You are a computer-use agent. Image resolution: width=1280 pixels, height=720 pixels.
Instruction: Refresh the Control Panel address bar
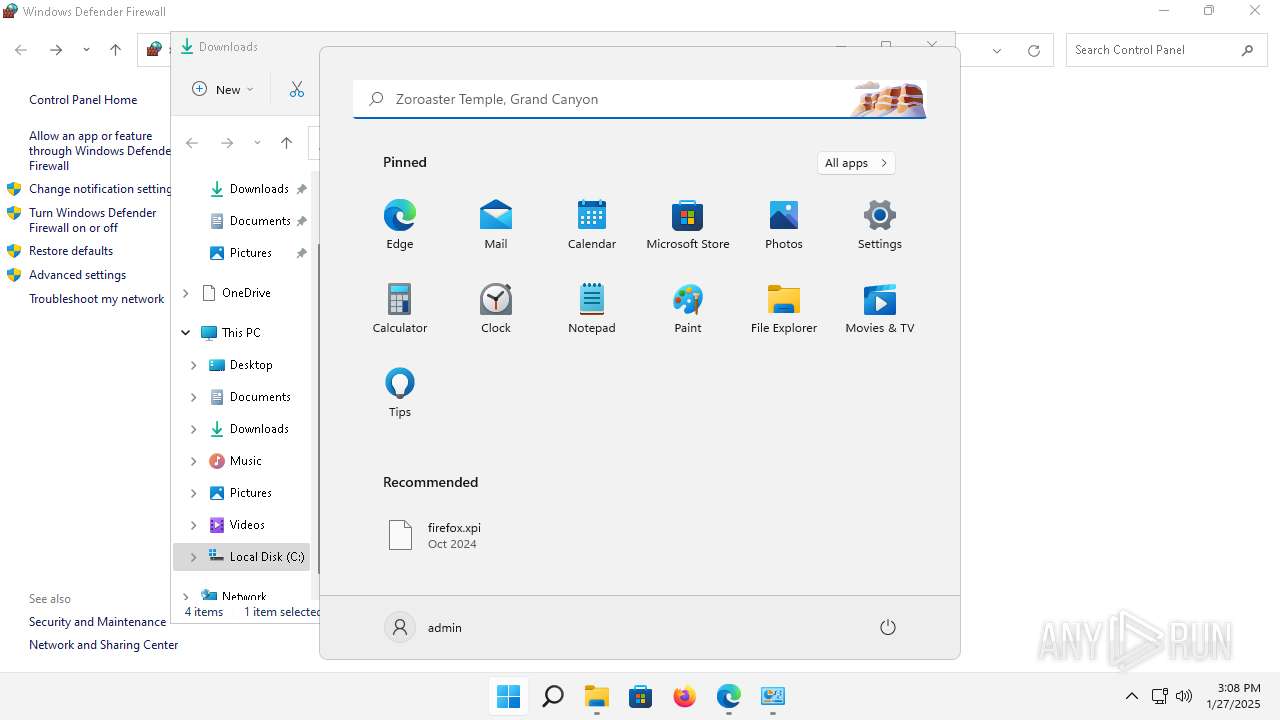pos(1034,50)
